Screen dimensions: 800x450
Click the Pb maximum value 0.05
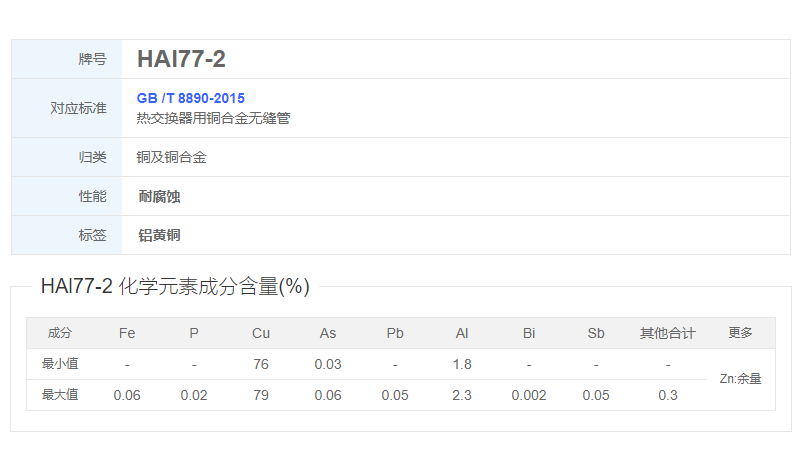[395, 395]
